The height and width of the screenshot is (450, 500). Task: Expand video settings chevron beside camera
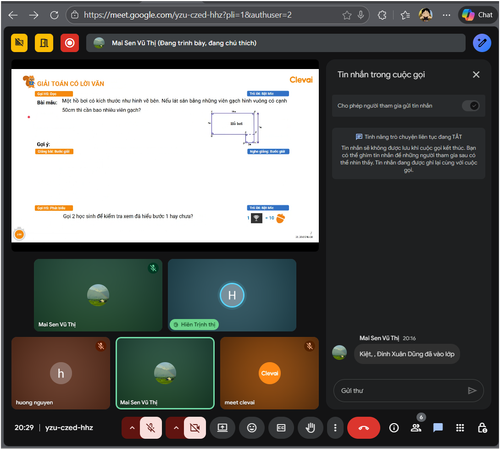[x=176, y=428]
